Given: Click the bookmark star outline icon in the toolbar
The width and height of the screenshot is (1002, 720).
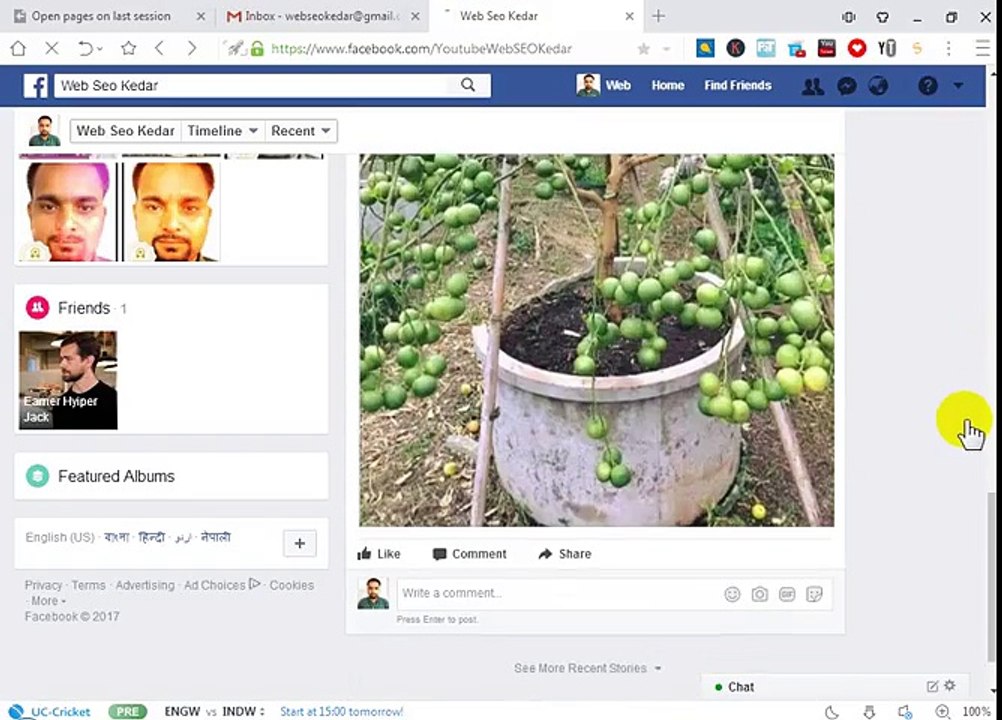Looking at the screenshot, I should click(128, 49).
